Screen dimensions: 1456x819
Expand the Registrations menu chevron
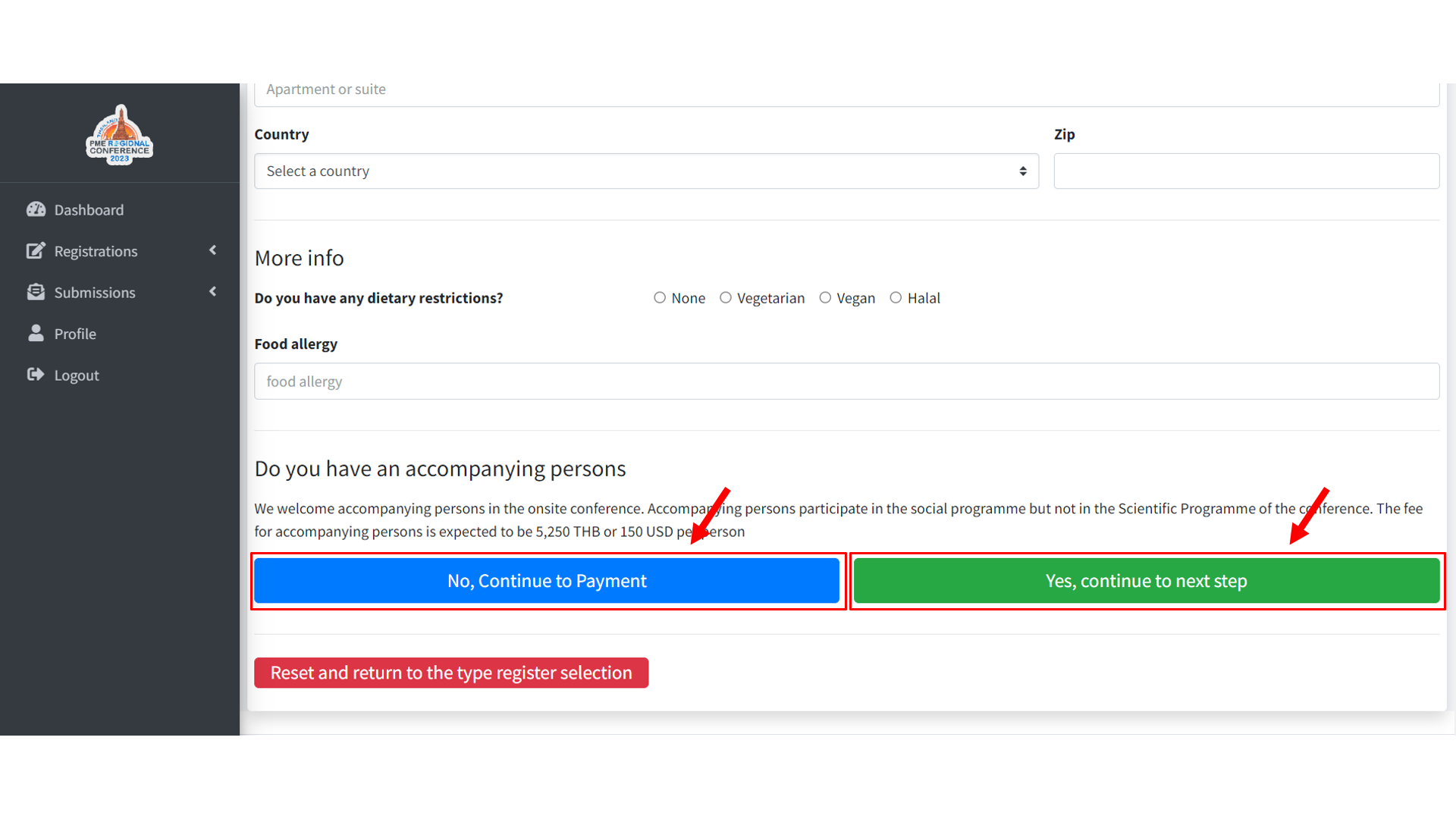213,250
